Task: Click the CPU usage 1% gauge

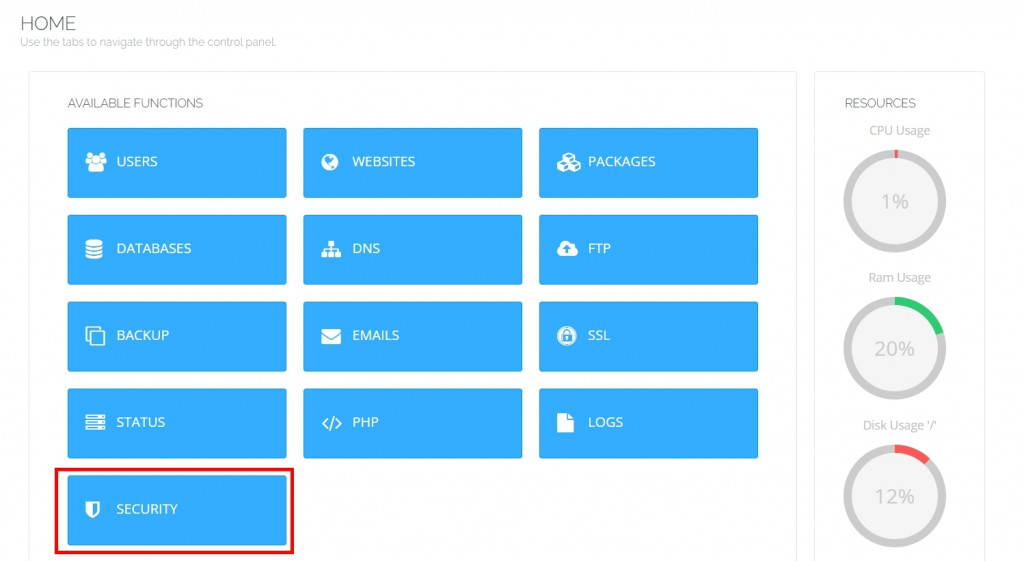Action: click(895, 201)
